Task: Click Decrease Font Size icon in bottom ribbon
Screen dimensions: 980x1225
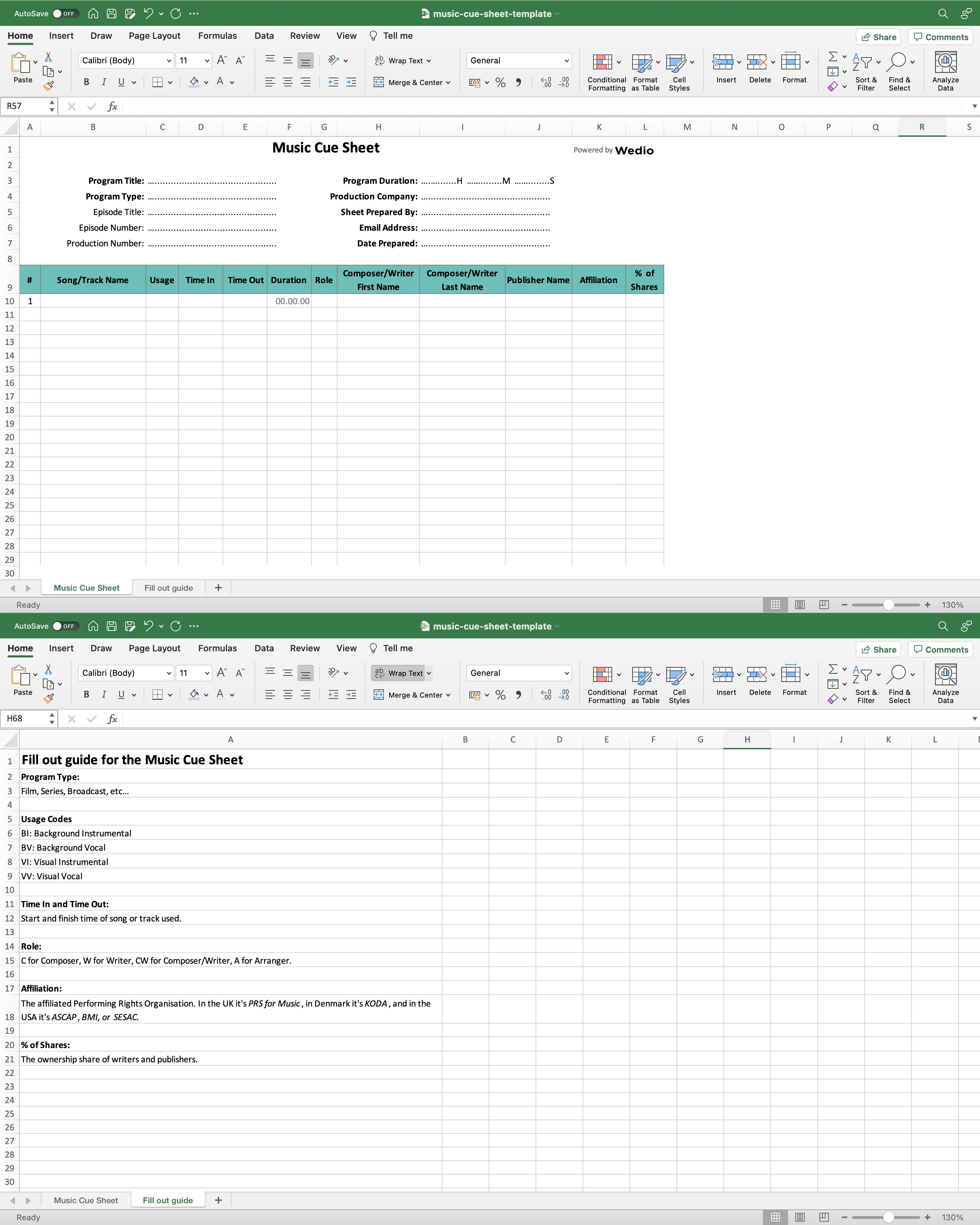Action: click(240, 673)
